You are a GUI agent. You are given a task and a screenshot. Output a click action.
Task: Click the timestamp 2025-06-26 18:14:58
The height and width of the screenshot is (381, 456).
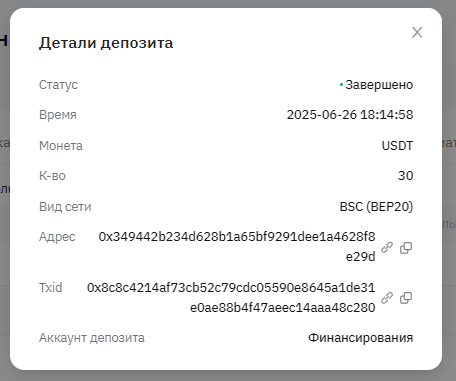coord(350,115)
